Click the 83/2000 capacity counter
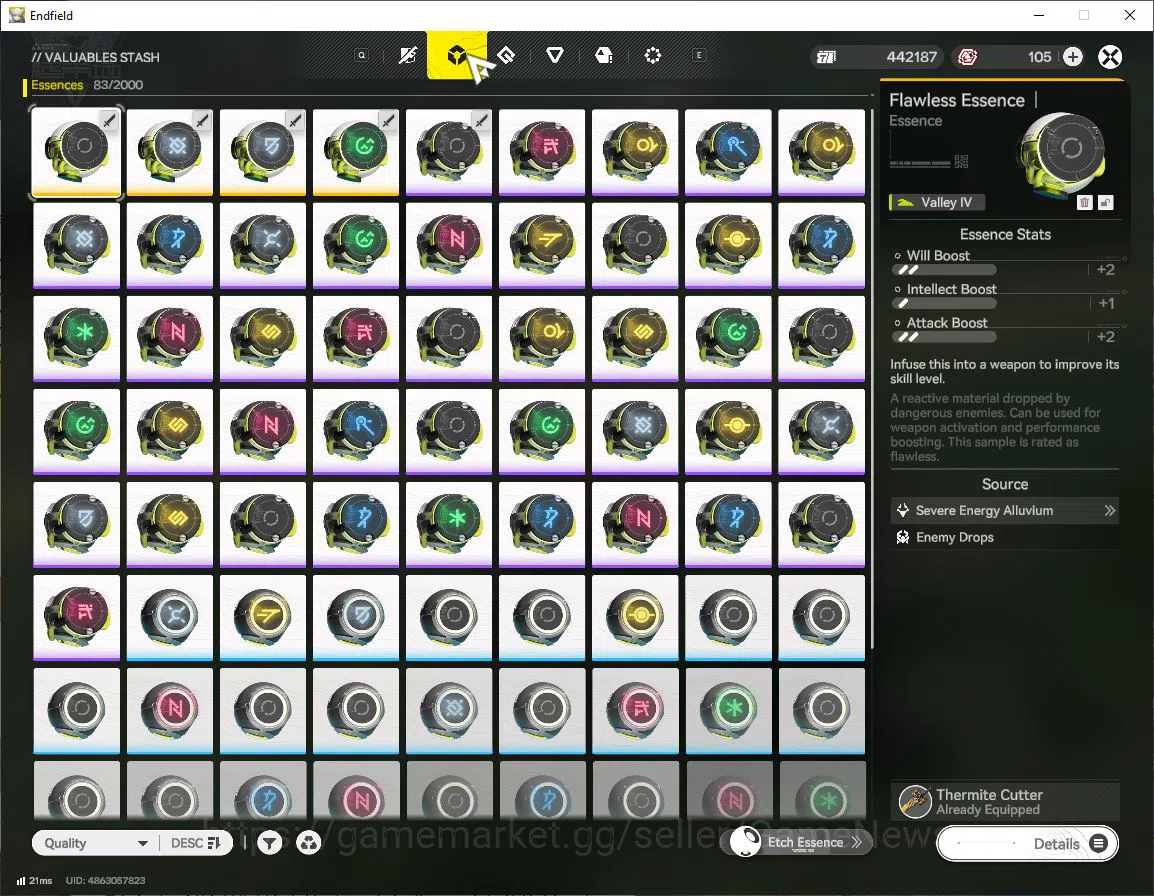 (118, 85)
